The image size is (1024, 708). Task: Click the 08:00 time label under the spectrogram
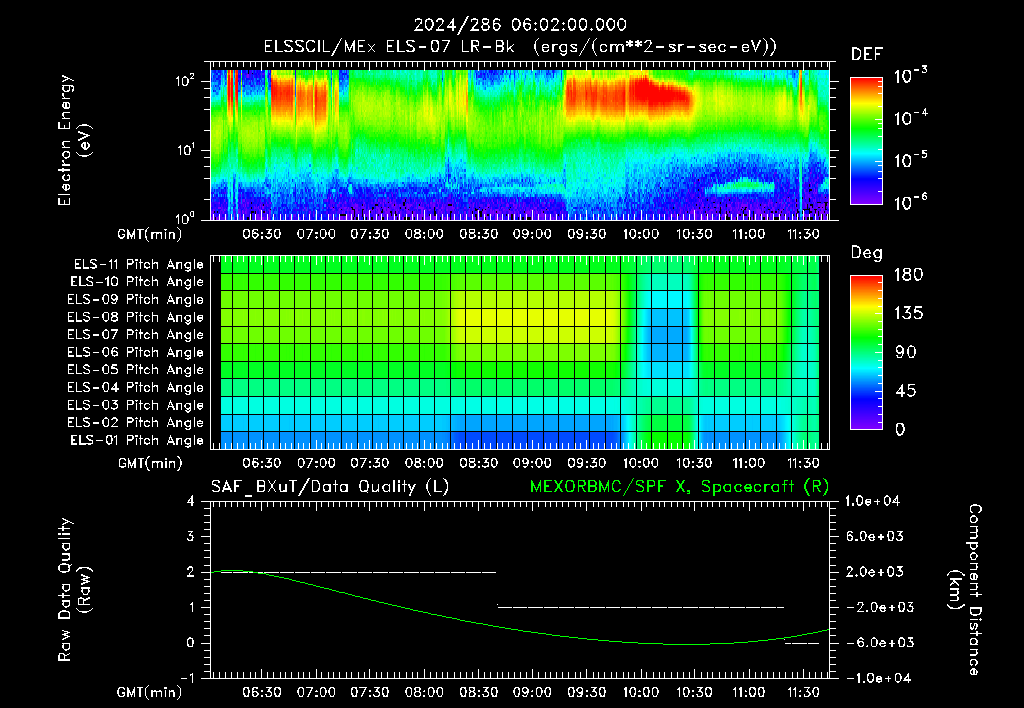[x=424, y=234]
